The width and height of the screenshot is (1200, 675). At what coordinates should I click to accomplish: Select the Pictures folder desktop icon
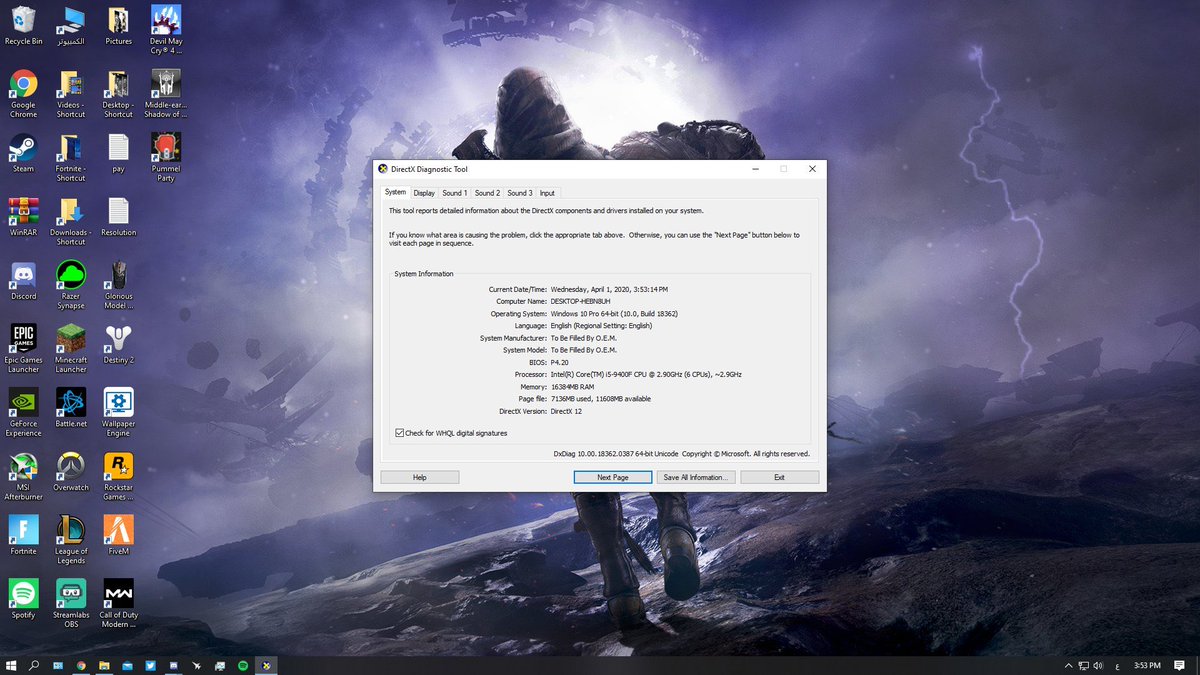(x=118, y=27)
